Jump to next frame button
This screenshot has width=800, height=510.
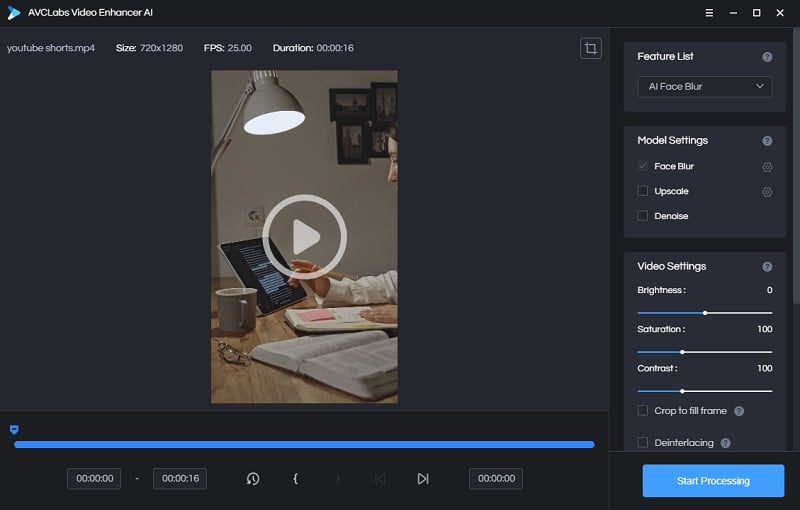[423, 479]
